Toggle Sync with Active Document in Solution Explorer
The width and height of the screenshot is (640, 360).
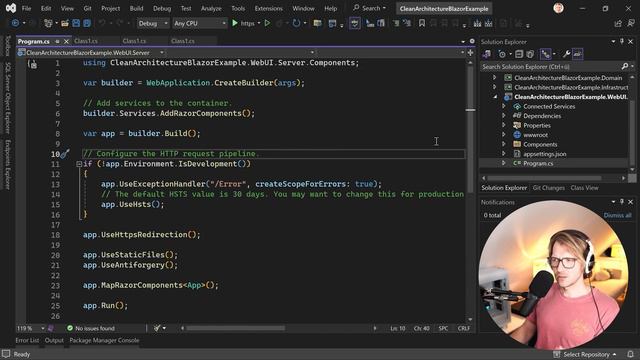tap(545, 54)
